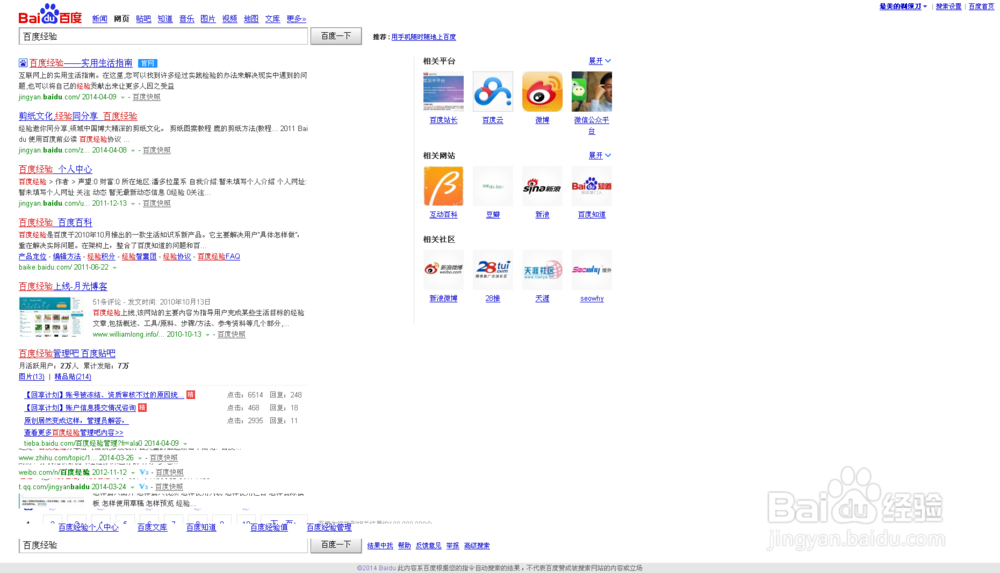1000x573 pixels.
Task: Click the top 百度一下 search button
Action: coord(336,36)
